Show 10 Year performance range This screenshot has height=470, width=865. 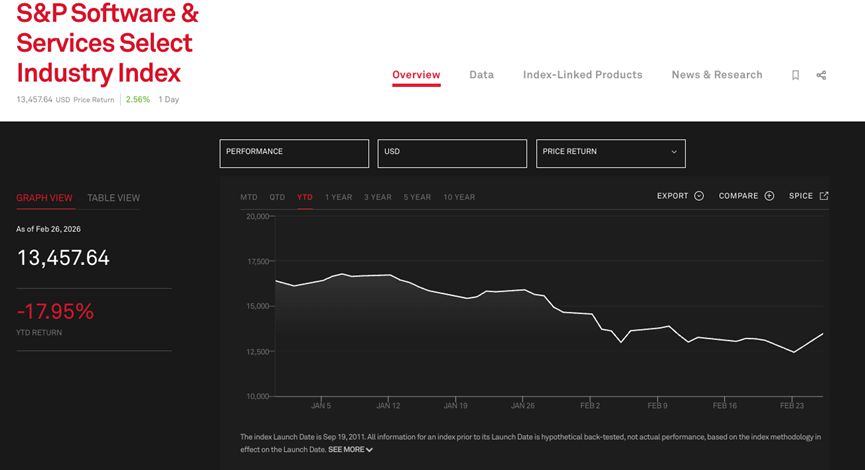(459, 197)
